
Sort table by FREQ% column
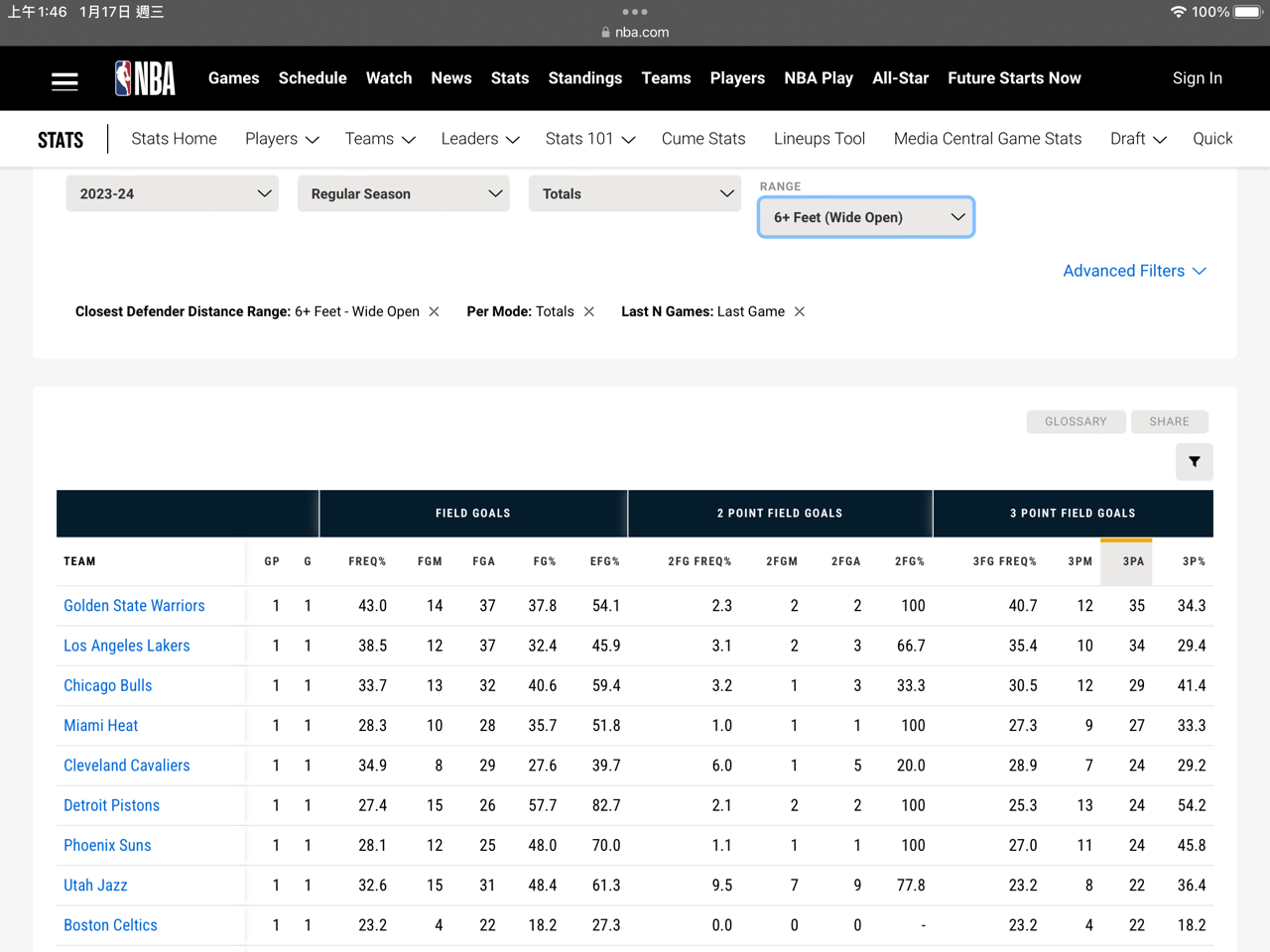(367, 561)
